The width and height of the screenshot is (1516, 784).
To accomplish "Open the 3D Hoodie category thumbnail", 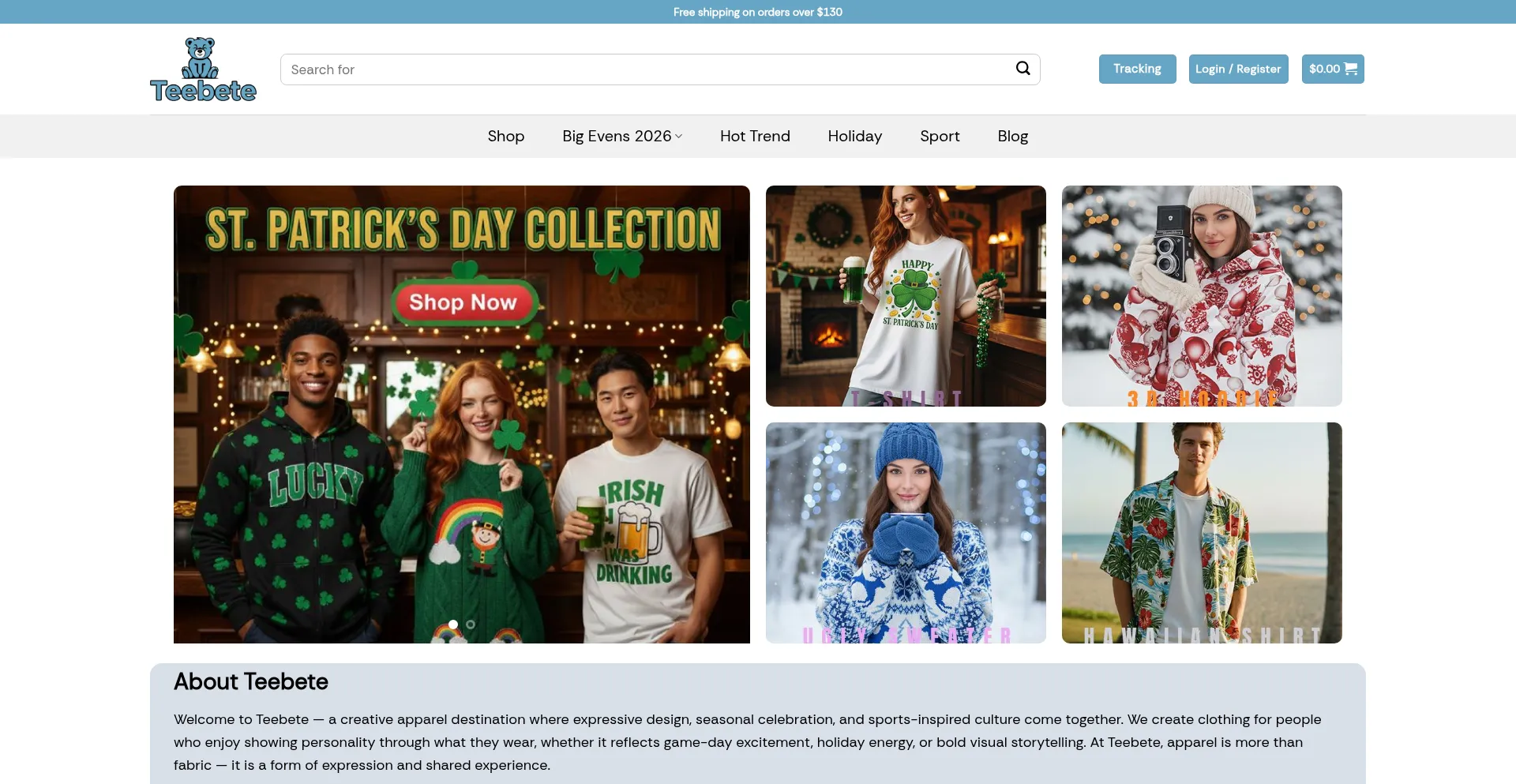I will click(x=1202, y=296).
